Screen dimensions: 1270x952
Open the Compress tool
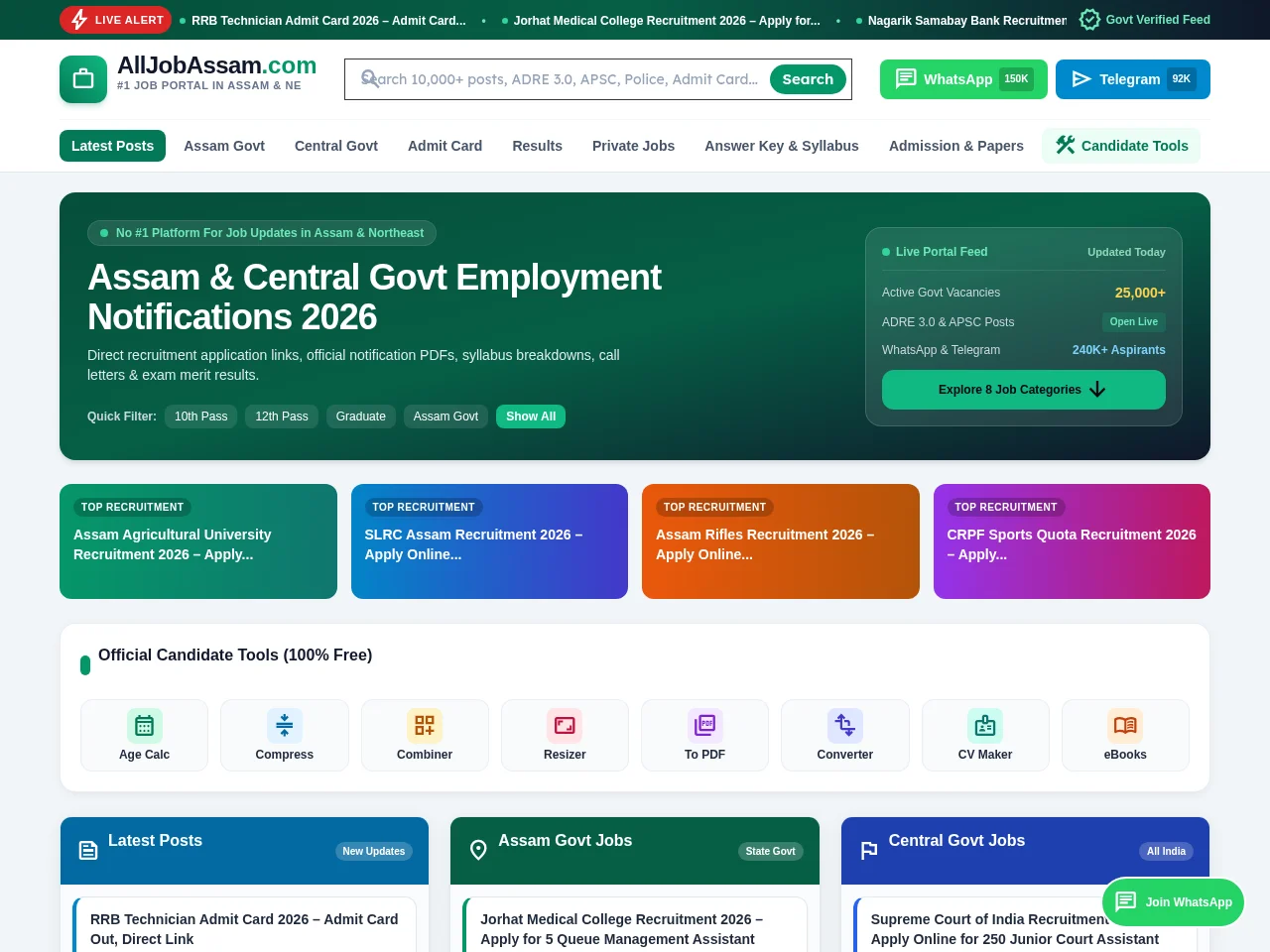pos(285,735)
